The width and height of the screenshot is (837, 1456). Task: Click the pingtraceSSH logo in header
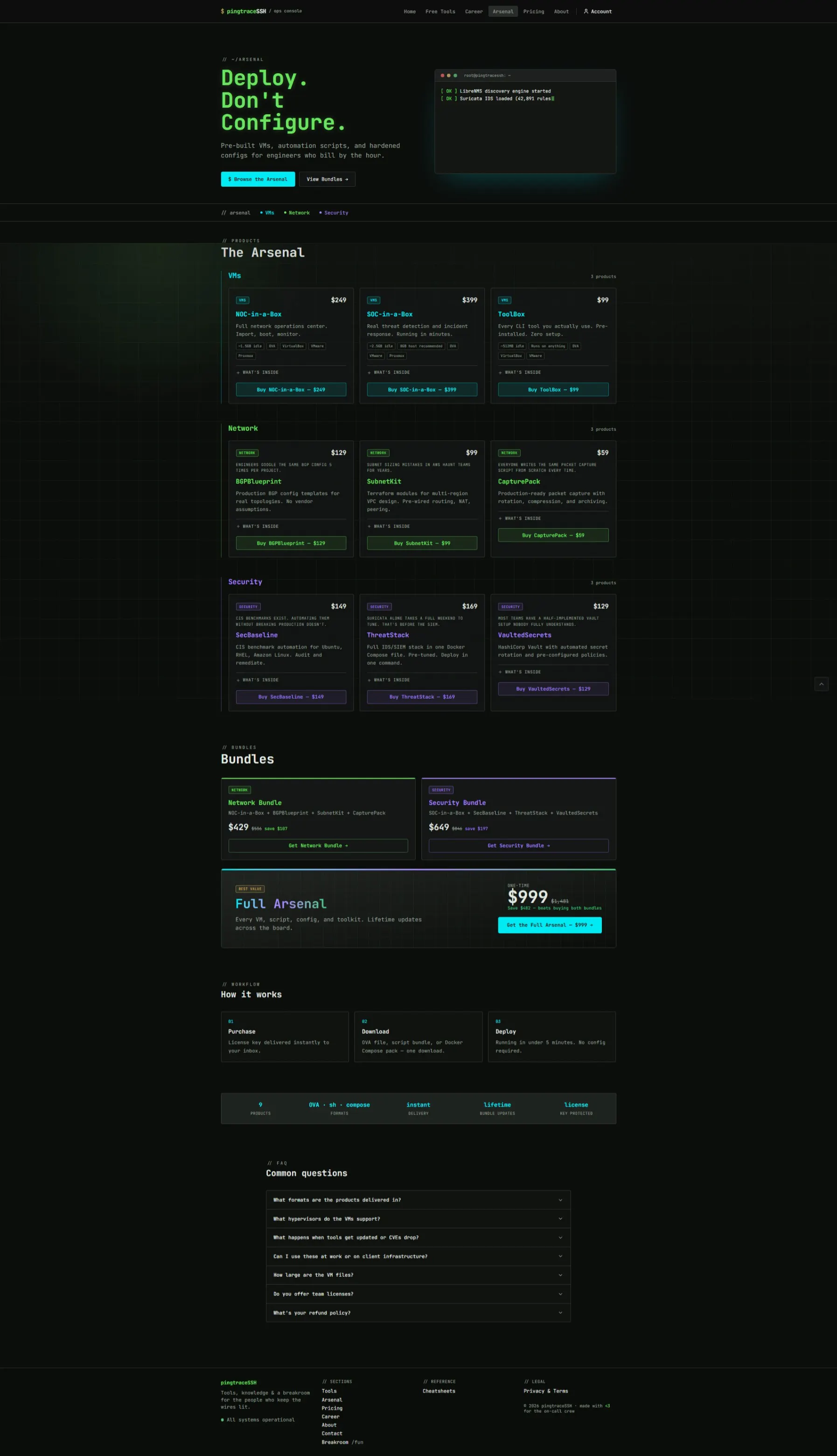tap(244, 12)
